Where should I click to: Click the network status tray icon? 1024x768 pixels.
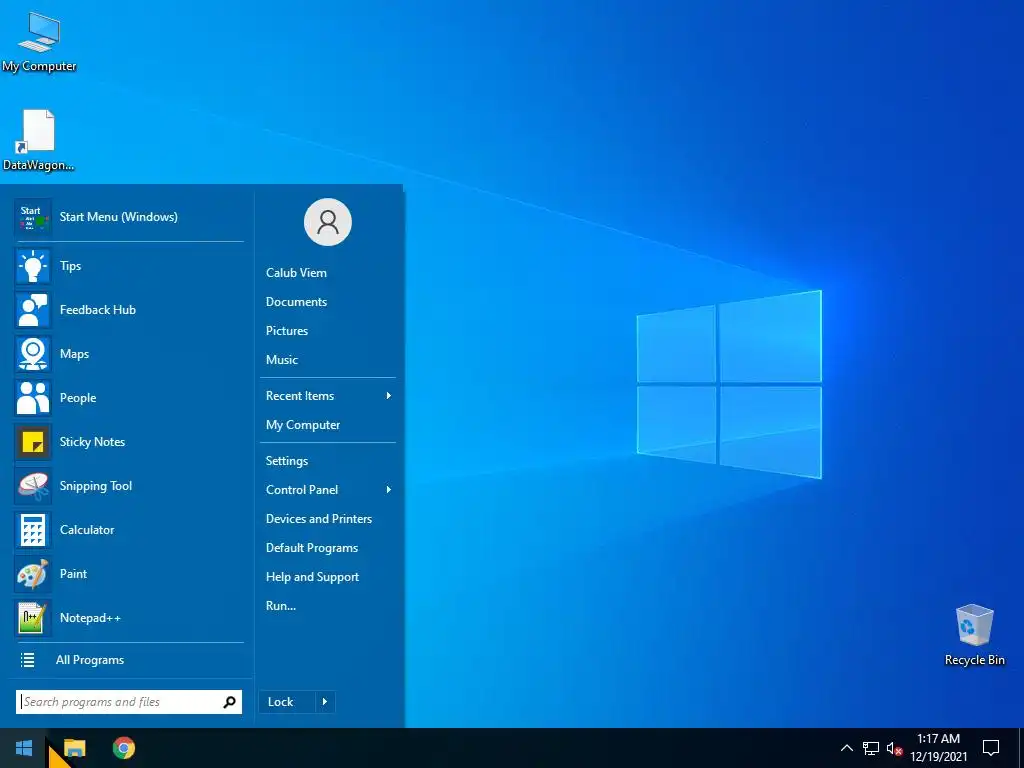pyautogui.click(x=871, y=748)
